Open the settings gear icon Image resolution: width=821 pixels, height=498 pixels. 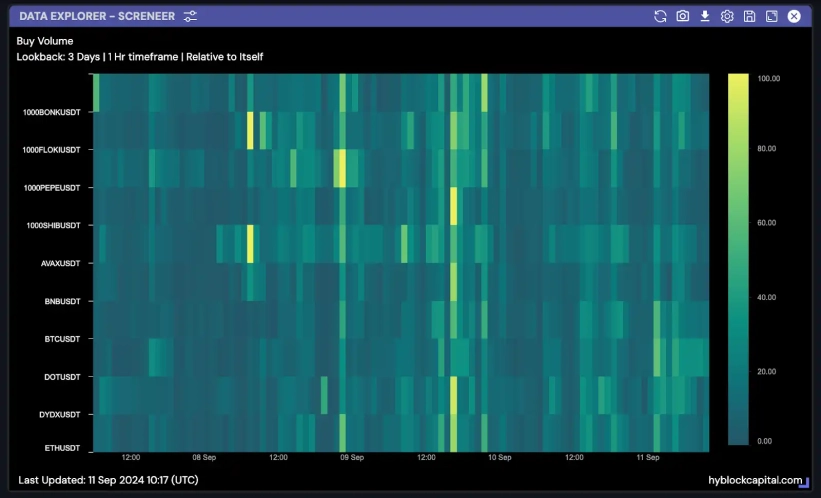pyautogui.click(x=727, y=16)
